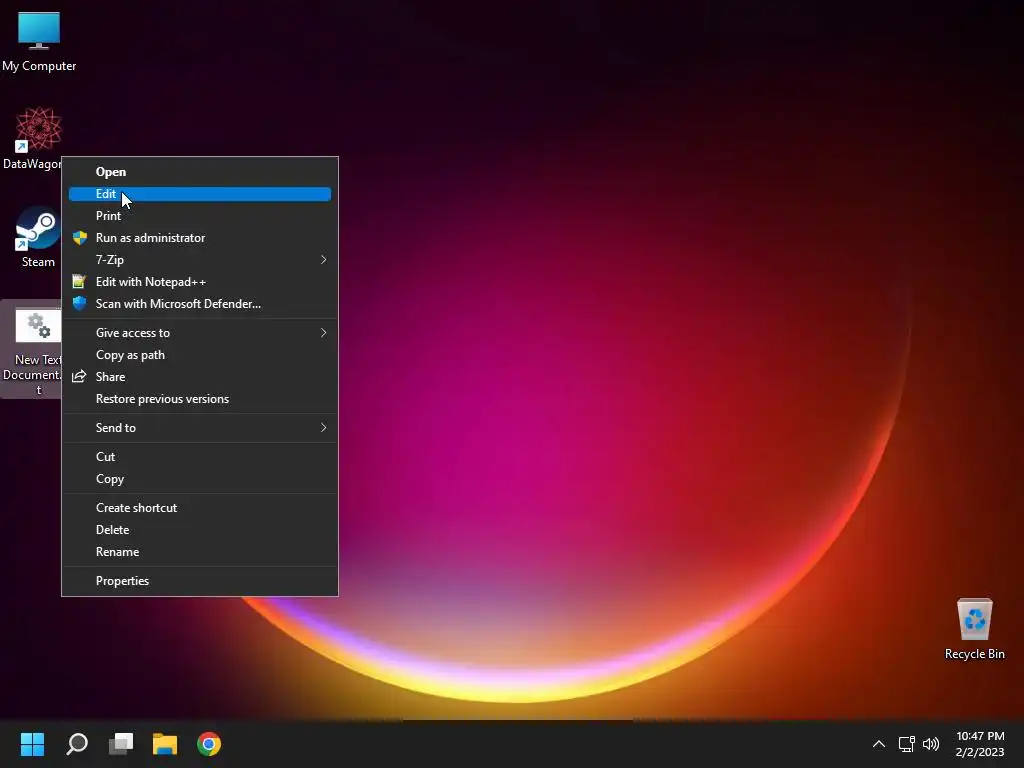Expand the Give access to submenu

200,333
